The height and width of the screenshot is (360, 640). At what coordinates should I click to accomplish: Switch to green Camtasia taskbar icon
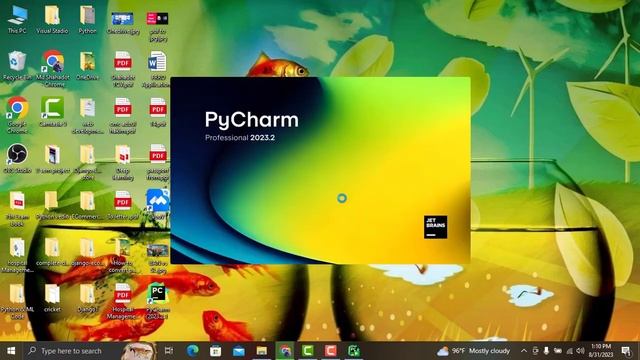(x=308, y=351)
